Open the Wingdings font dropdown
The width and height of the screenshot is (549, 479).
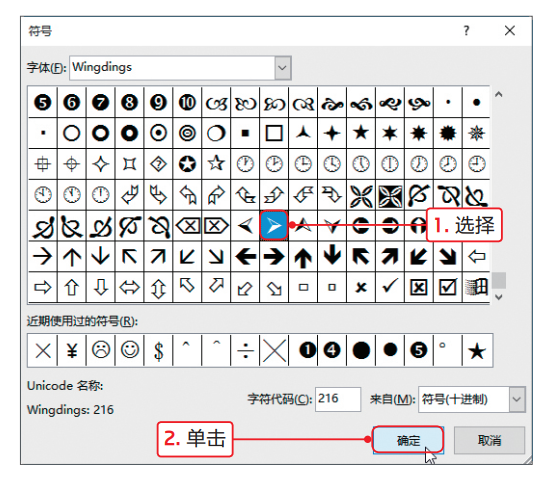(x=283, y=68)
